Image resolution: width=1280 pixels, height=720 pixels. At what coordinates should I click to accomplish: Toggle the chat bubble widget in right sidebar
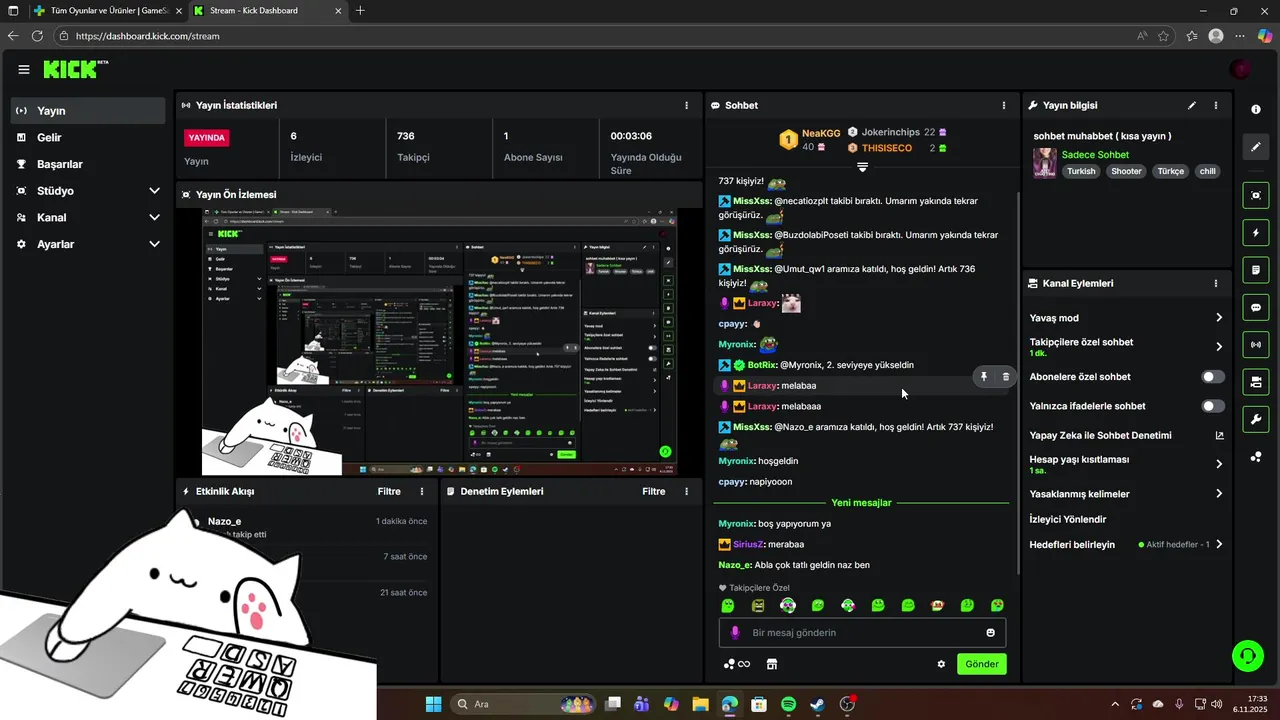[x=1256, y=308]
